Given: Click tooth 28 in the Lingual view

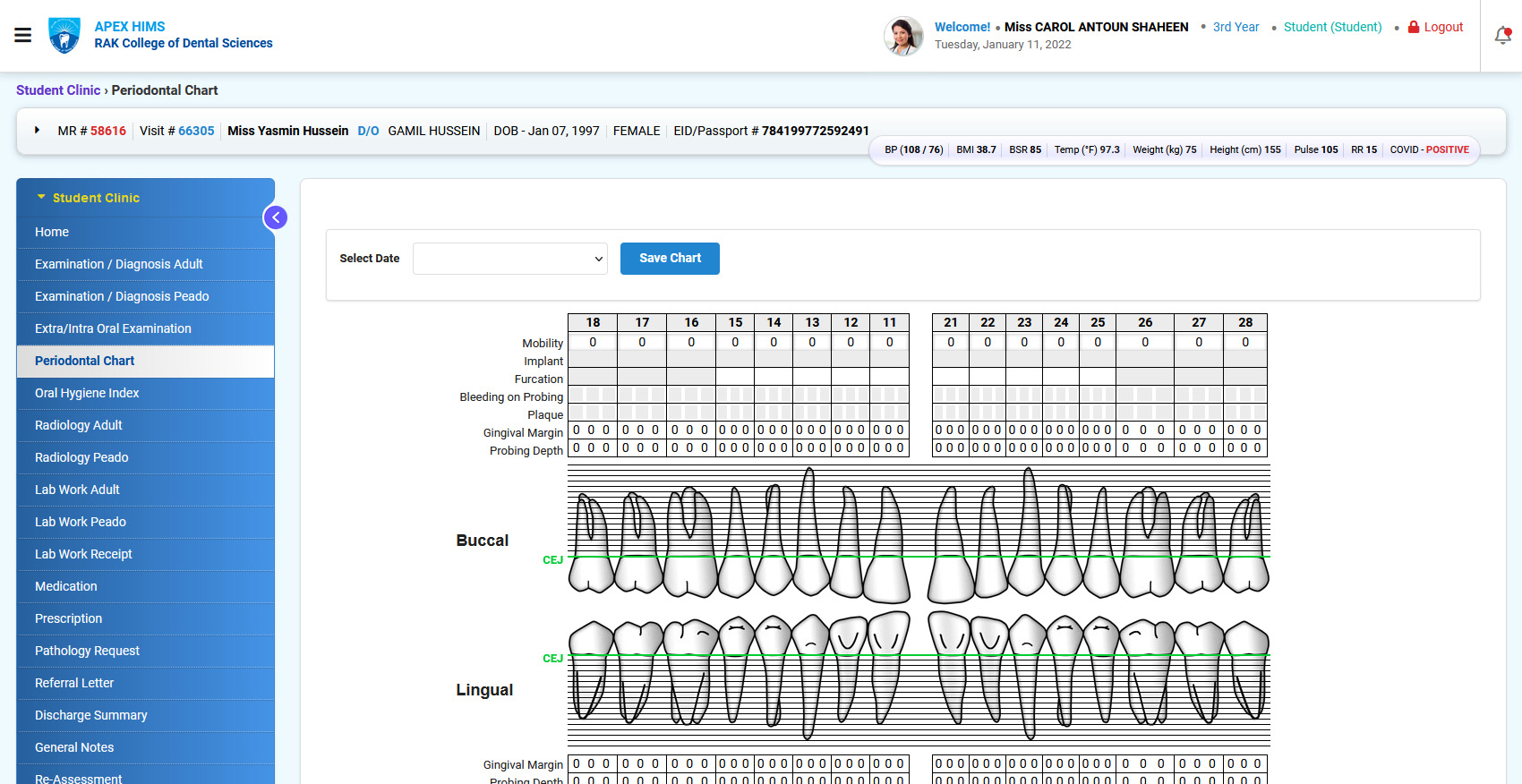Looking at the screenshot, I should 1246,670.
